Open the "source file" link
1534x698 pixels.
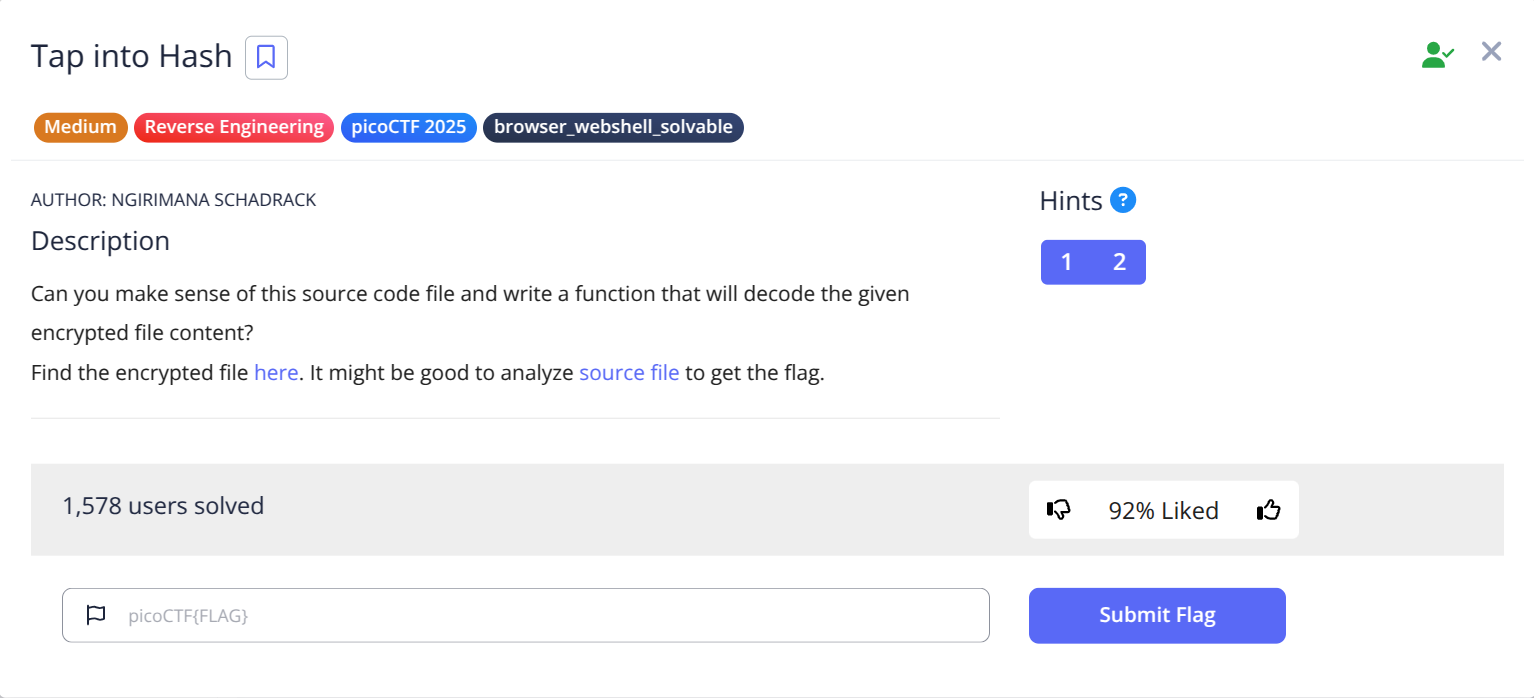(x=629, y=373)
